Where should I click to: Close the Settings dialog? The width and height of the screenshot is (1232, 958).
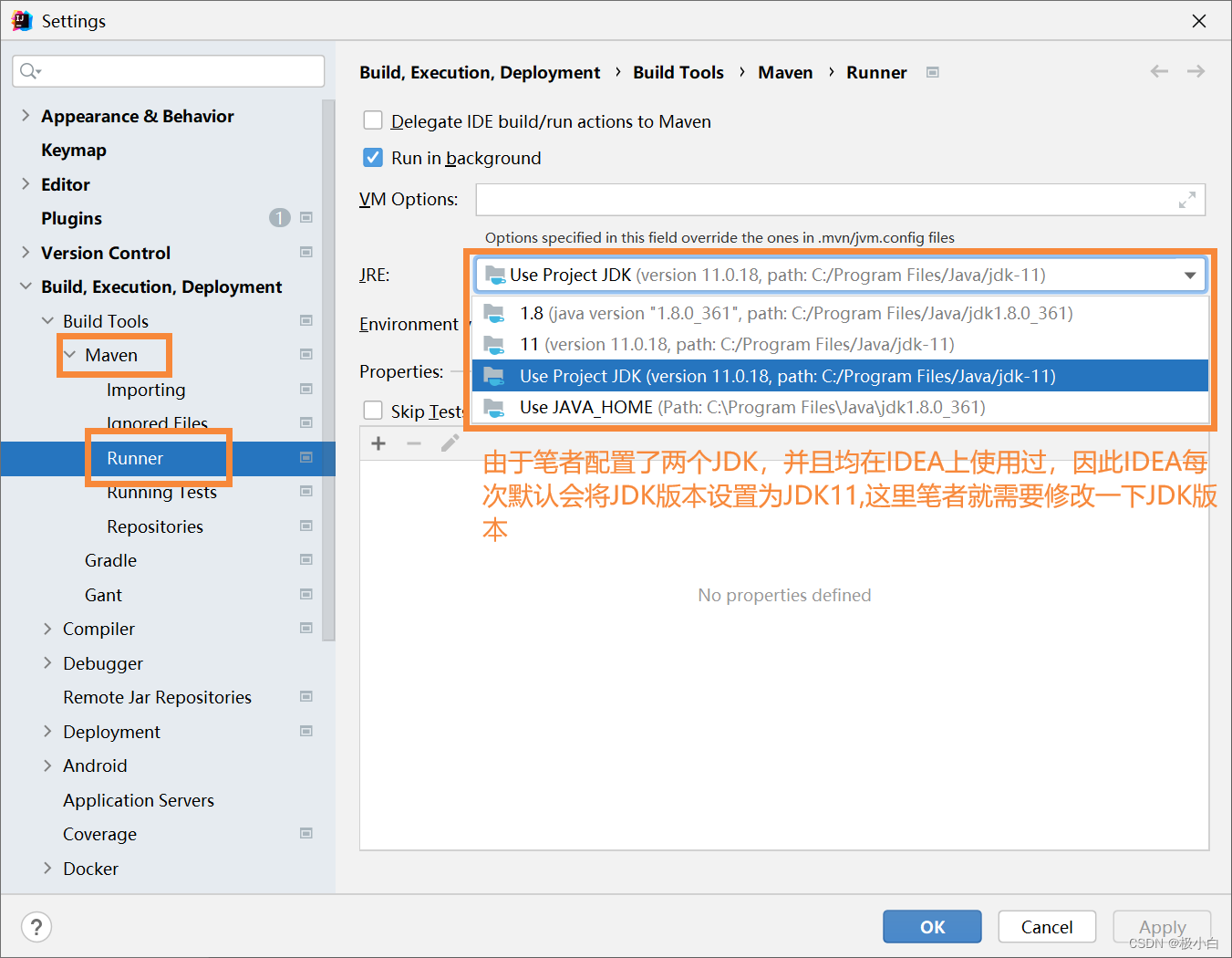coord(1199,21)
